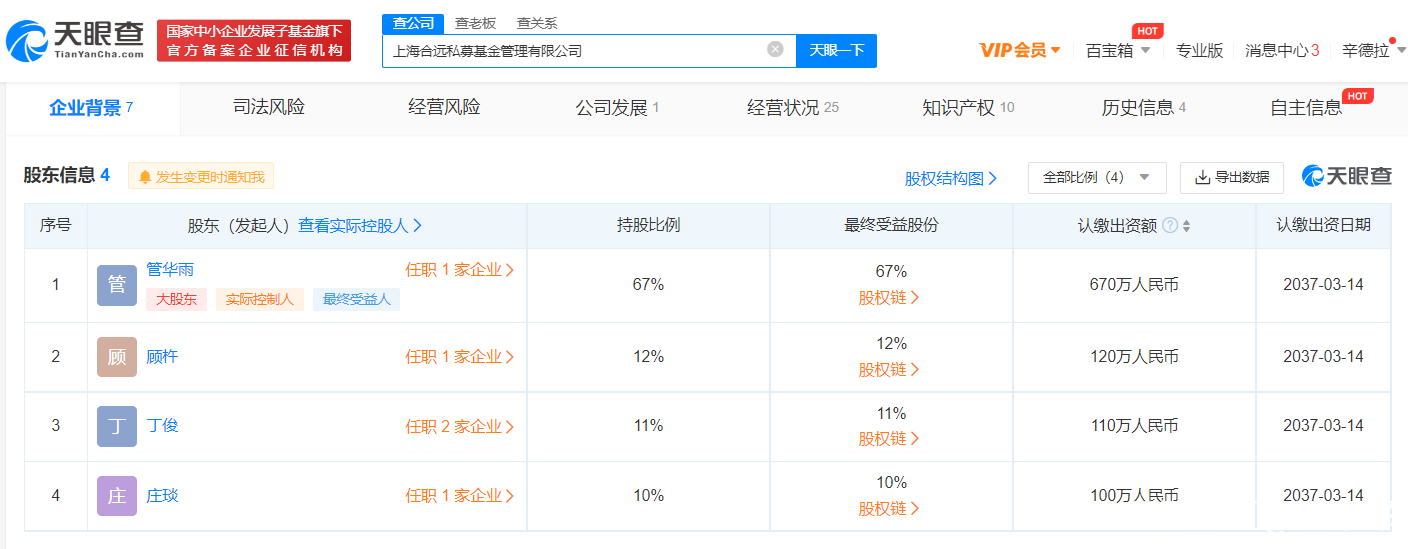The width and height of the screenshot is (1408, 549).
Task: Open 查看实际控股人 link
Action: (360, 226)
